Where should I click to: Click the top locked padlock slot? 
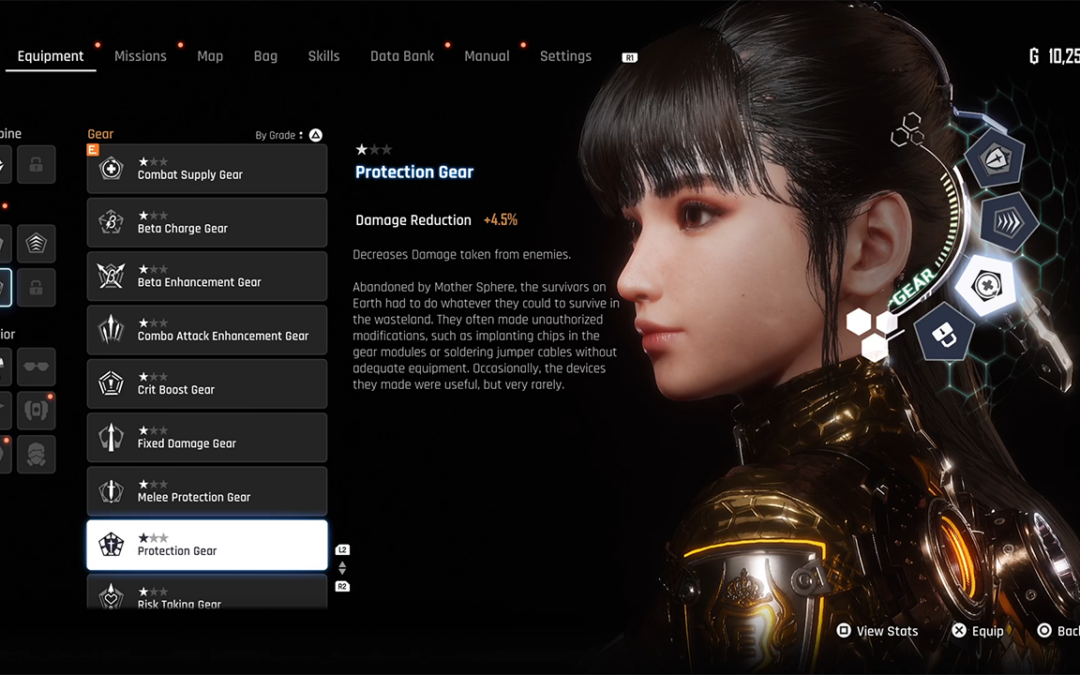tap(36, 165)
